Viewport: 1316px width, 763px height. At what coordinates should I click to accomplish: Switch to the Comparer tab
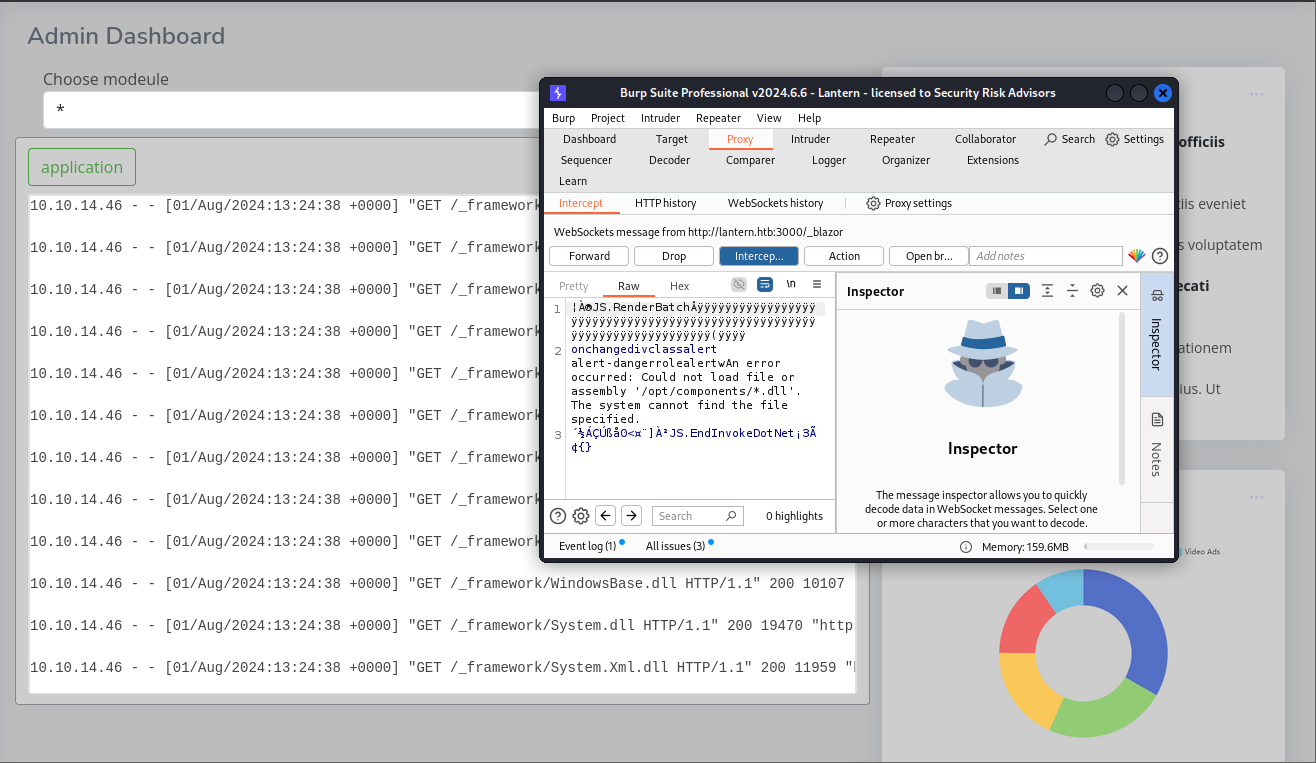tap(750, 160)
